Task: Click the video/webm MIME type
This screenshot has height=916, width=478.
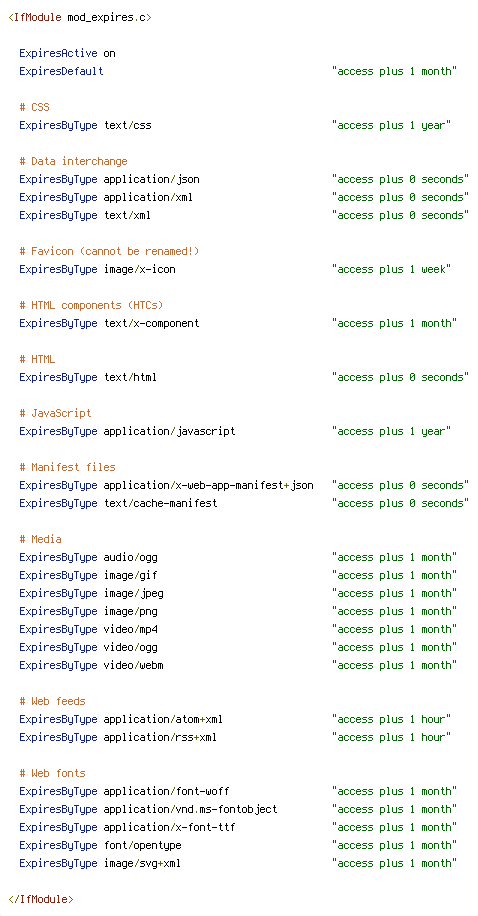Action: coord(133,665)
